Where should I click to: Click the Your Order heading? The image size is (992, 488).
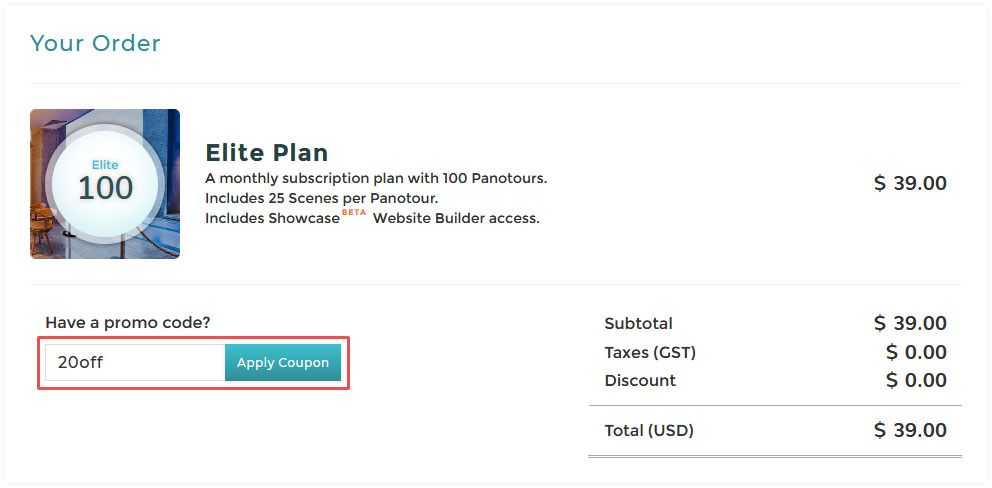95,43
